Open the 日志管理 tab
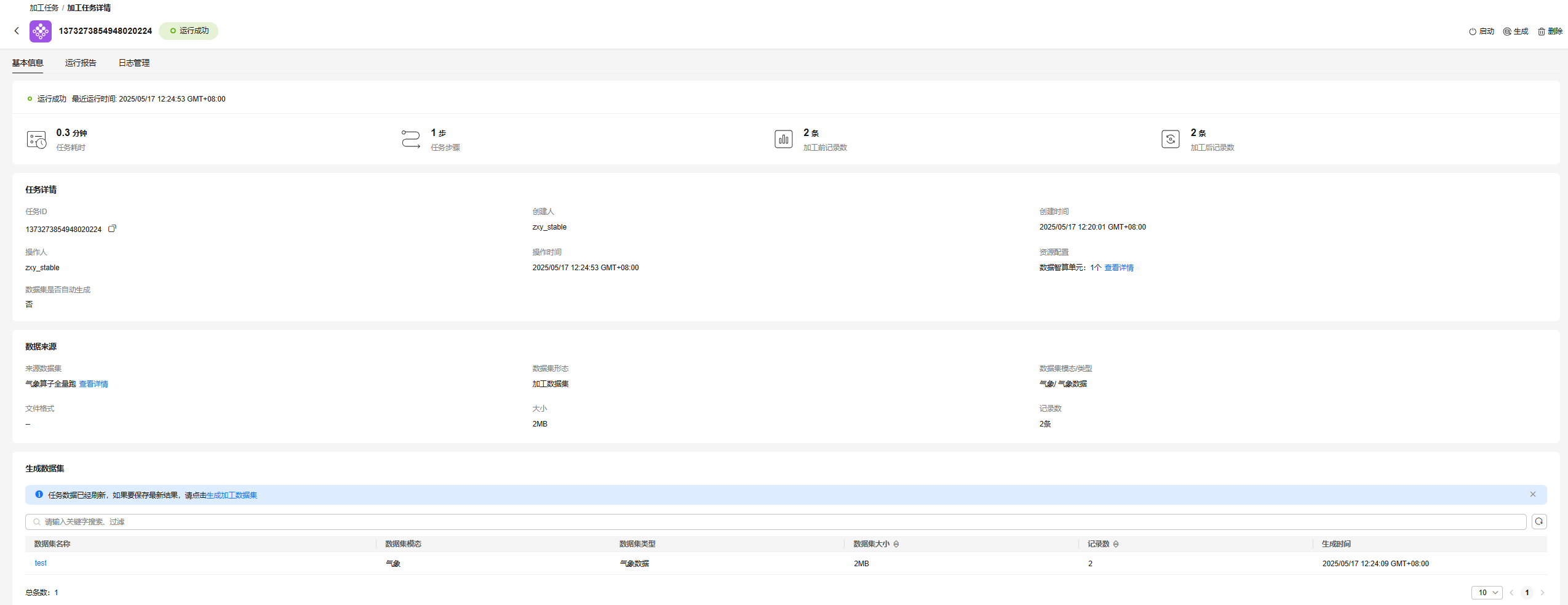 134,63
